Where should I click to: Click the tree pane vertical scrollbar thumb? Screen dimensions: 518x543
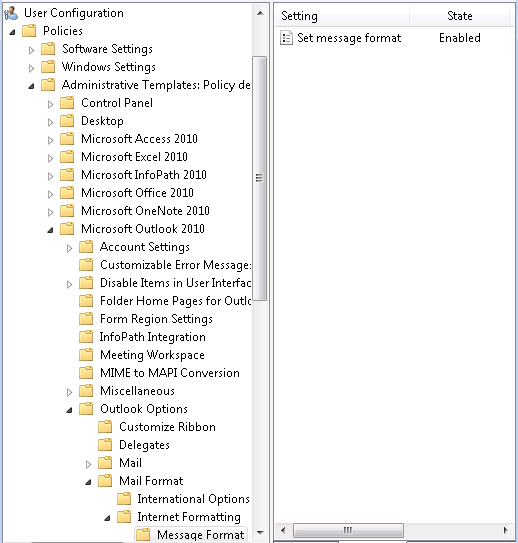coord(259,178)
